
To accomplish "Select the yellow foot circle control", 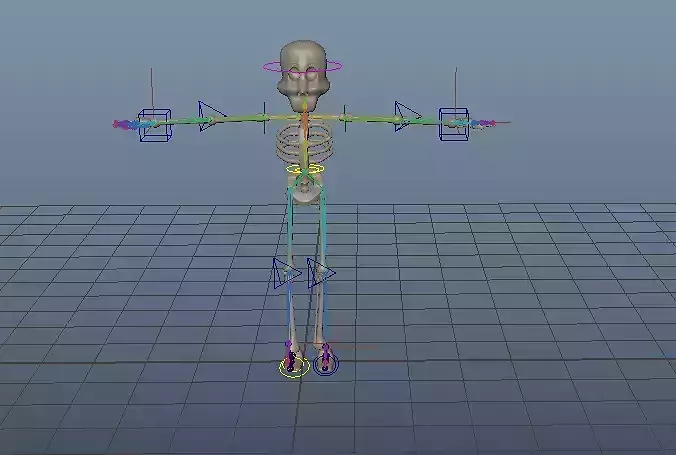I will click(294, 368).
